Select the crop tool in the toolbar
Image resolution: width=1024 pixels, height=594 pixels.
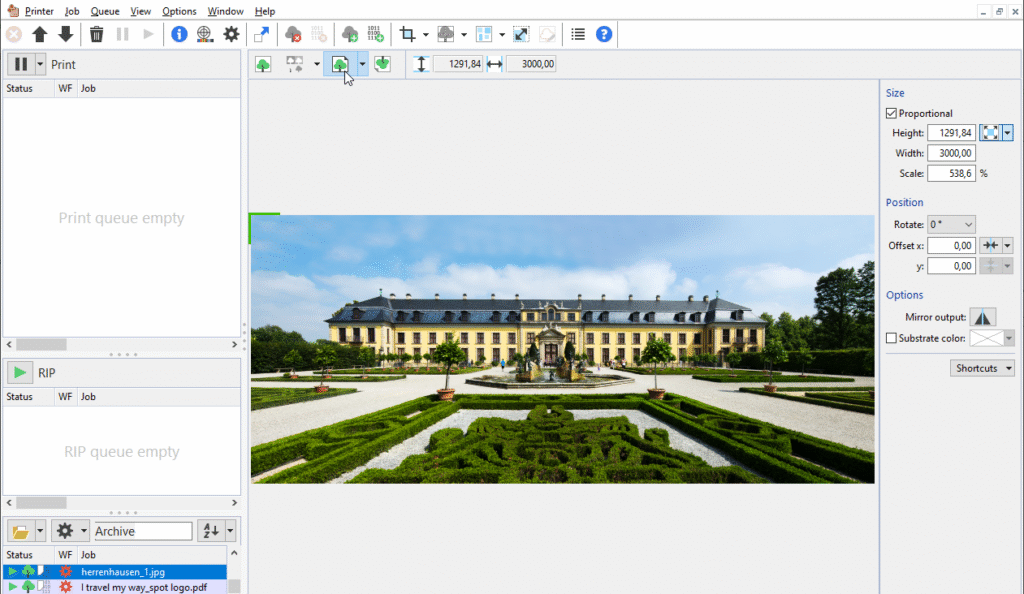(x=407, y=34)
